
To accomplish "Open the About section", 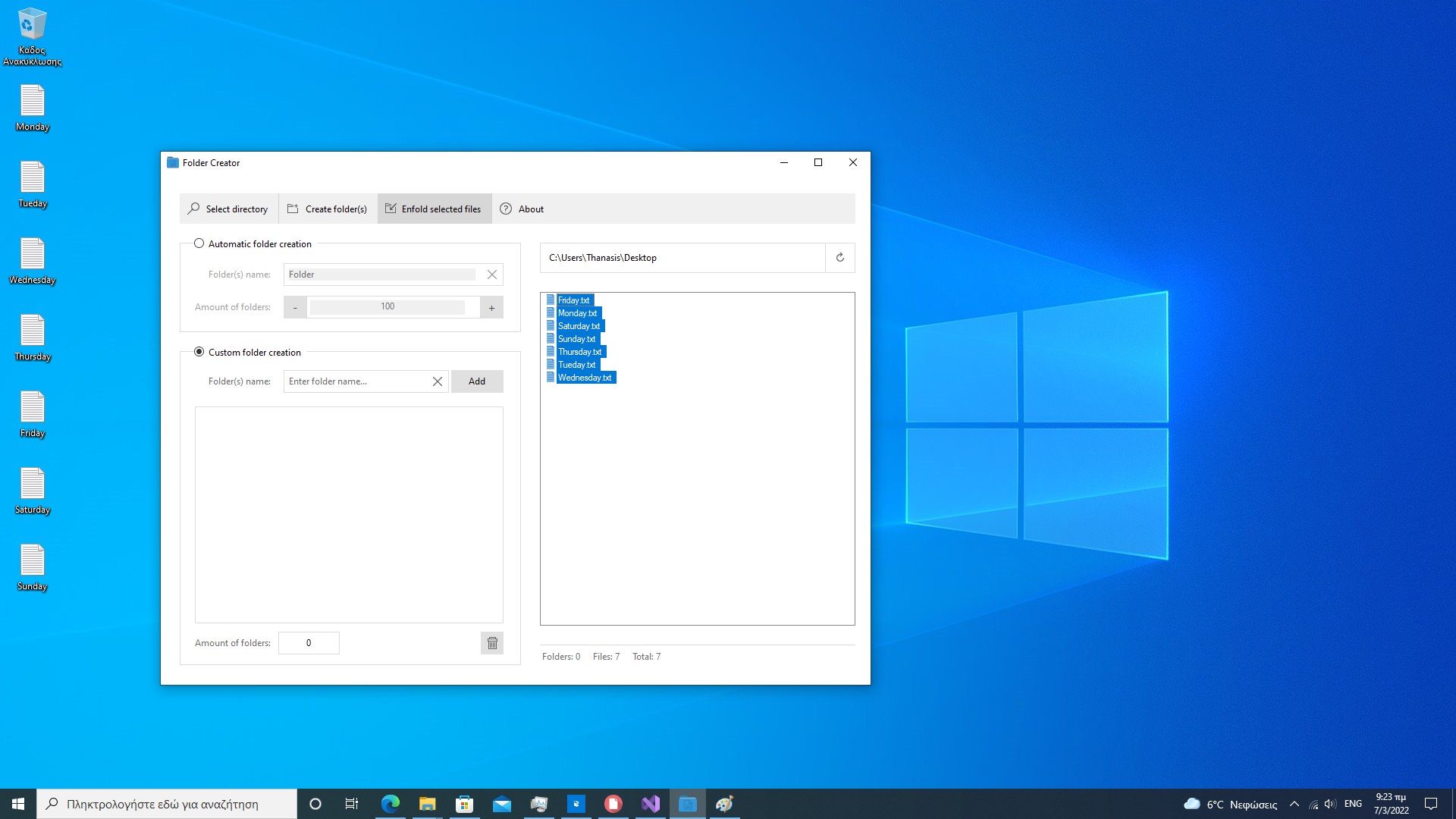I will coord(522,209).
